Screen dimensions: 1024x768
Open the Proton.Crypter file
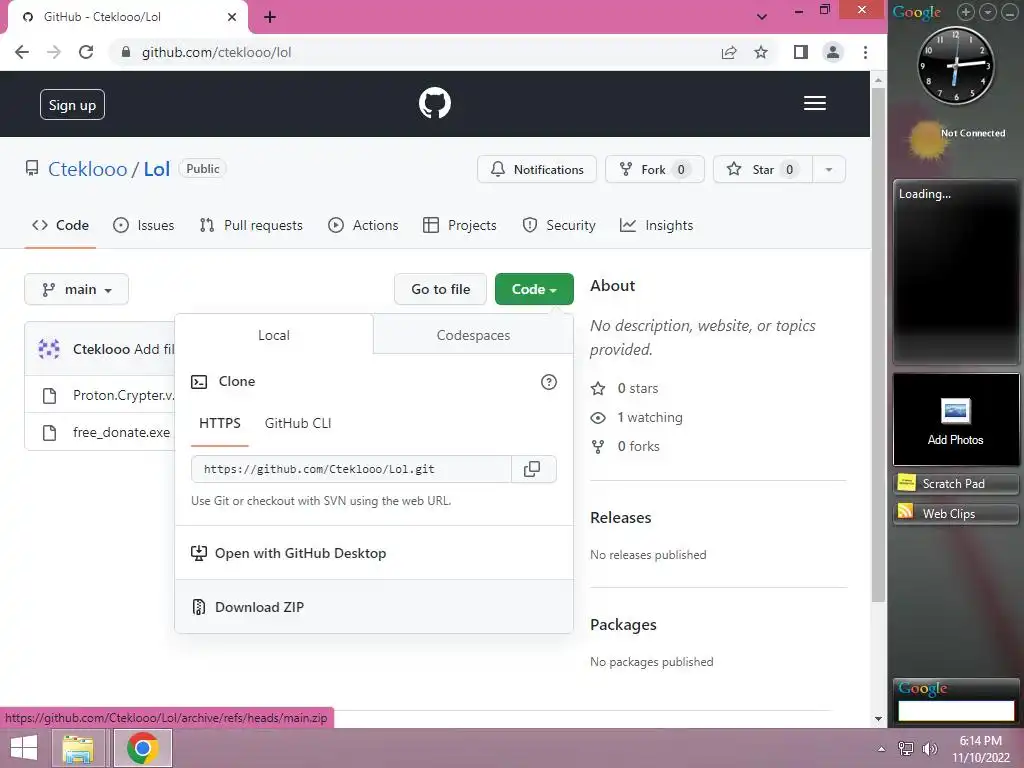[x=123, y=395]
